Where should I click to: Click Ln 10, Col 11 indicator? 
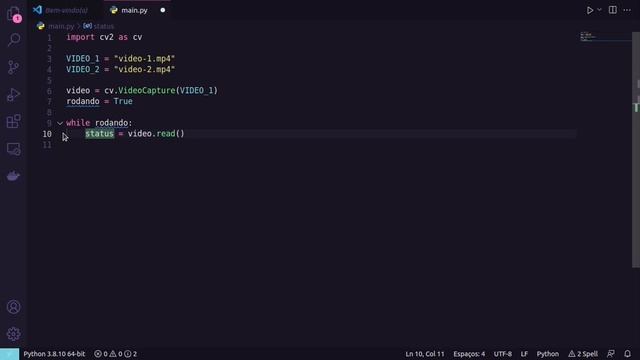tap(424, 354)
